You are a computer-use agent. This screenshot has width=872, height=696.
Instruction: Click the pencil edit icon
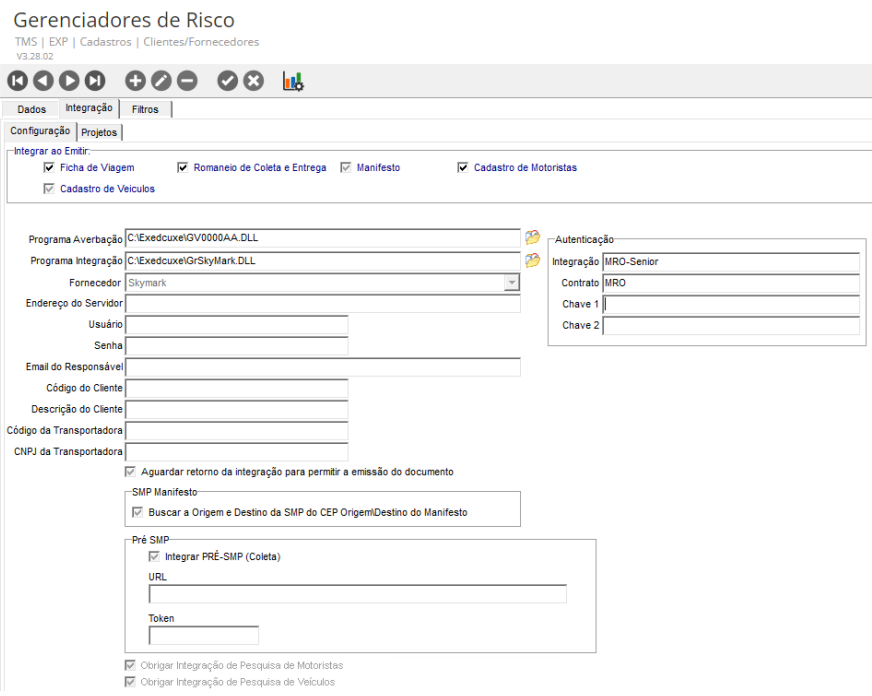click(161, 82)
